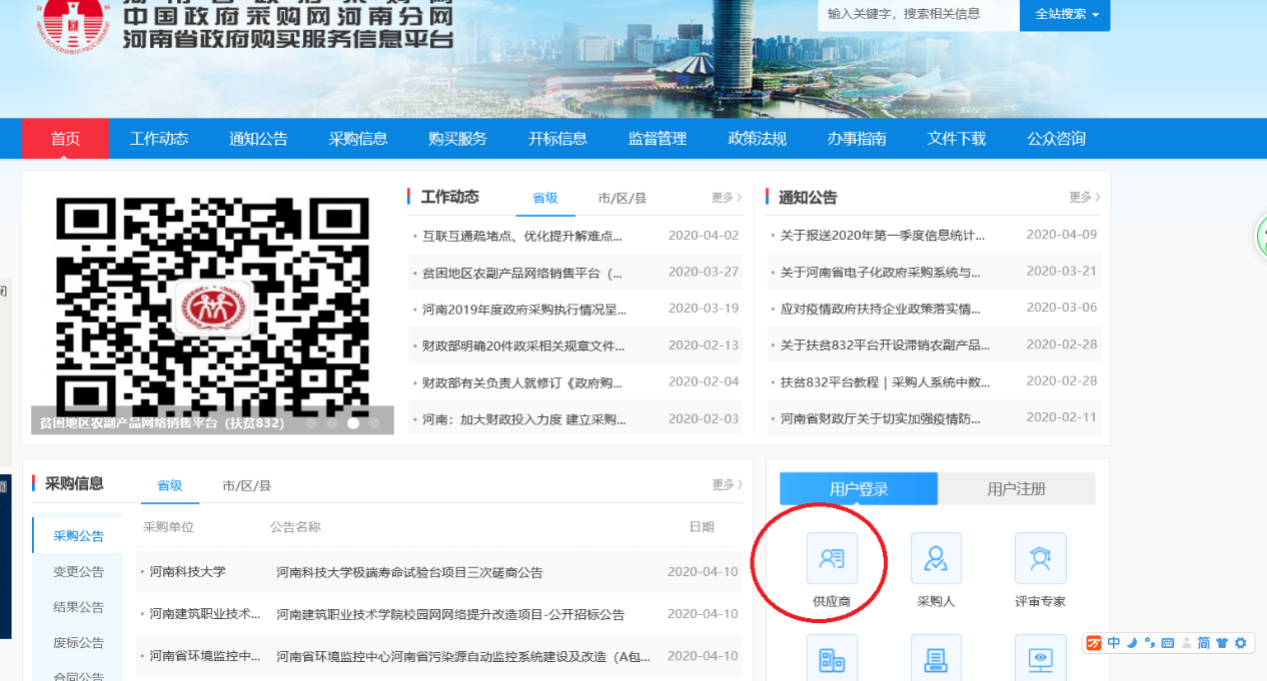Open 监督管理 in navigation bar
The image size is (1267, 681).
657,139
